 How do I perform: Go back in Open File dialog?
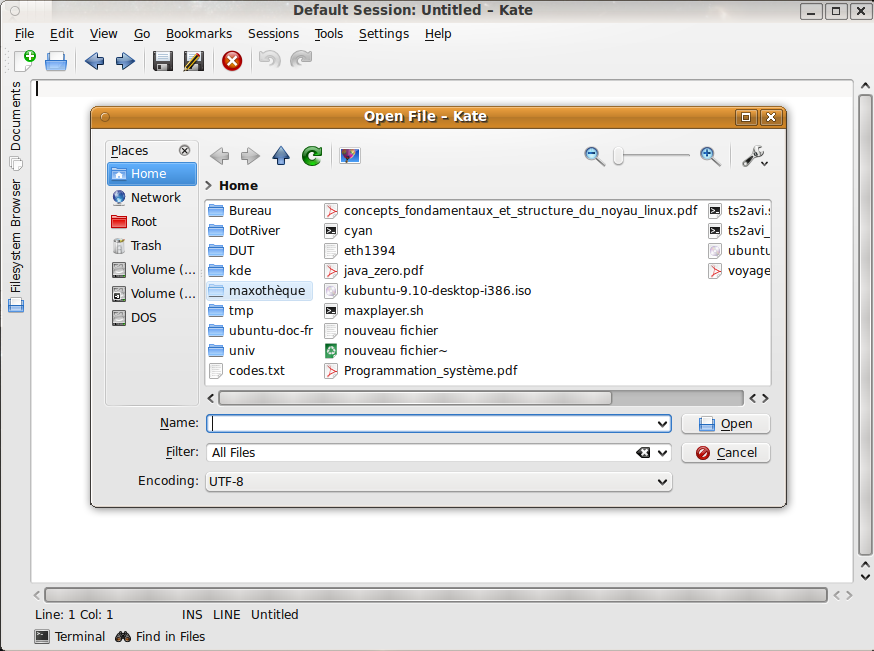[x=220, y=156]
